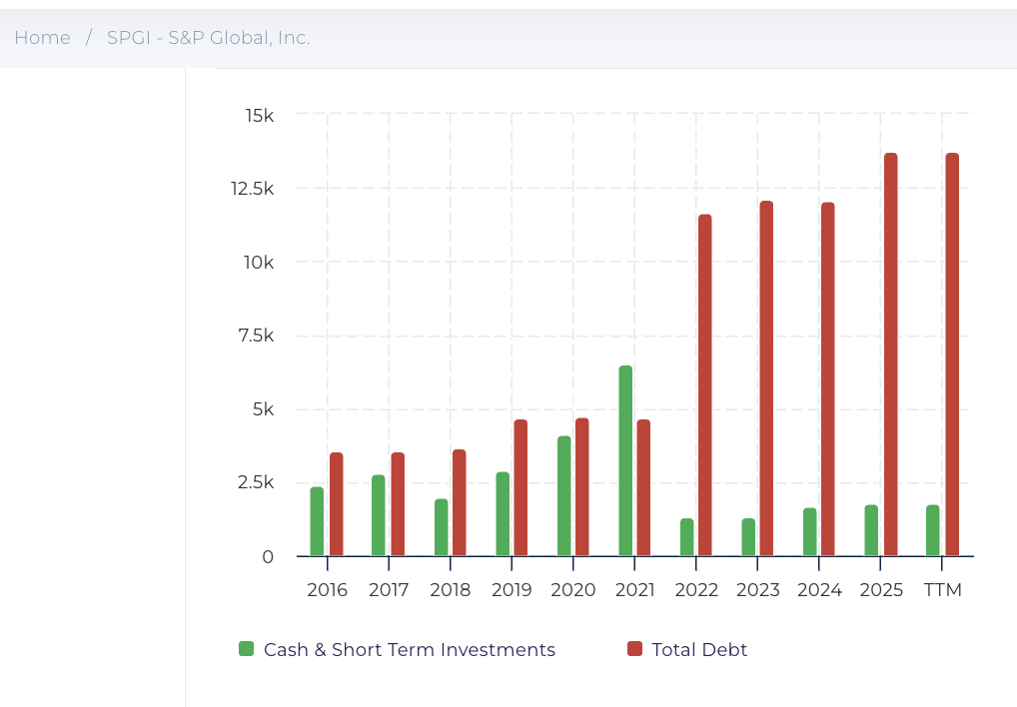Click the 2016 green cash bar
The width and height of the screenshot is (1017, 707).
pos(317,521)
